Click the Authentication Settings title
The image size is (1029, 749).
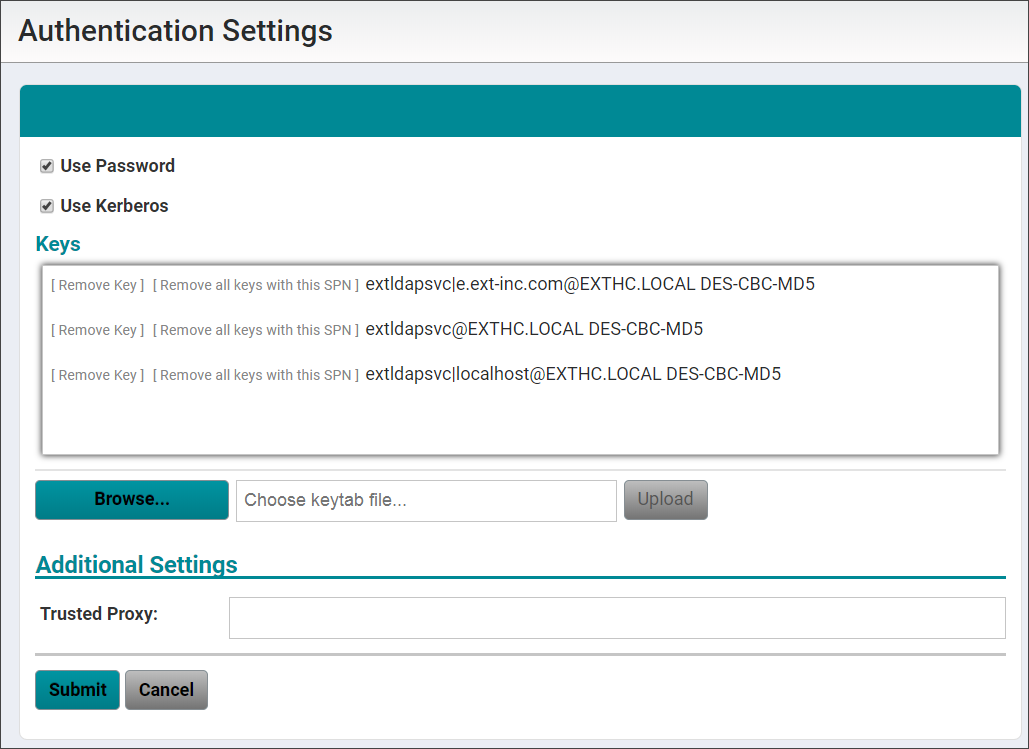(175, 31)
